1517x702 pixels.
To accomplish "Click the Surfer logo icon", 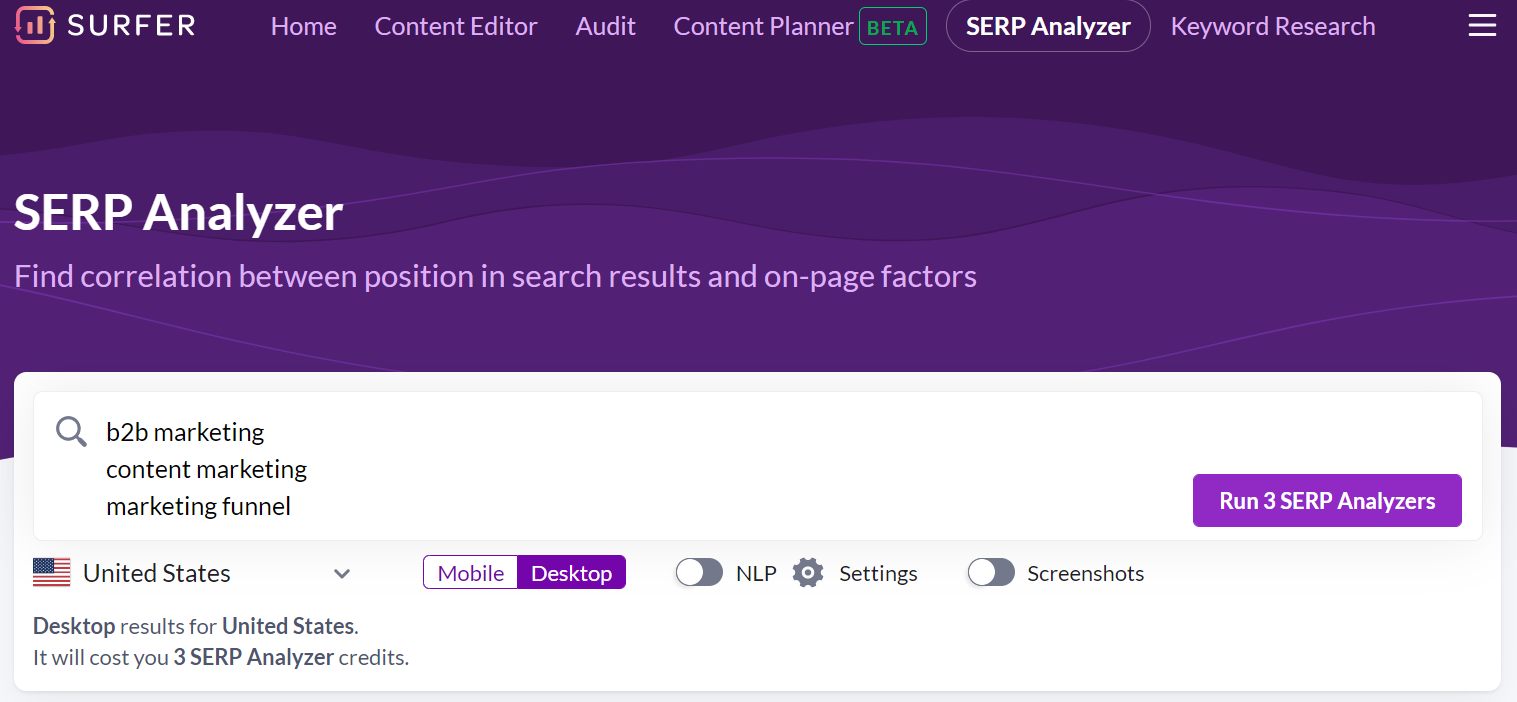I will pyautogui.click(x=35, y=26).
